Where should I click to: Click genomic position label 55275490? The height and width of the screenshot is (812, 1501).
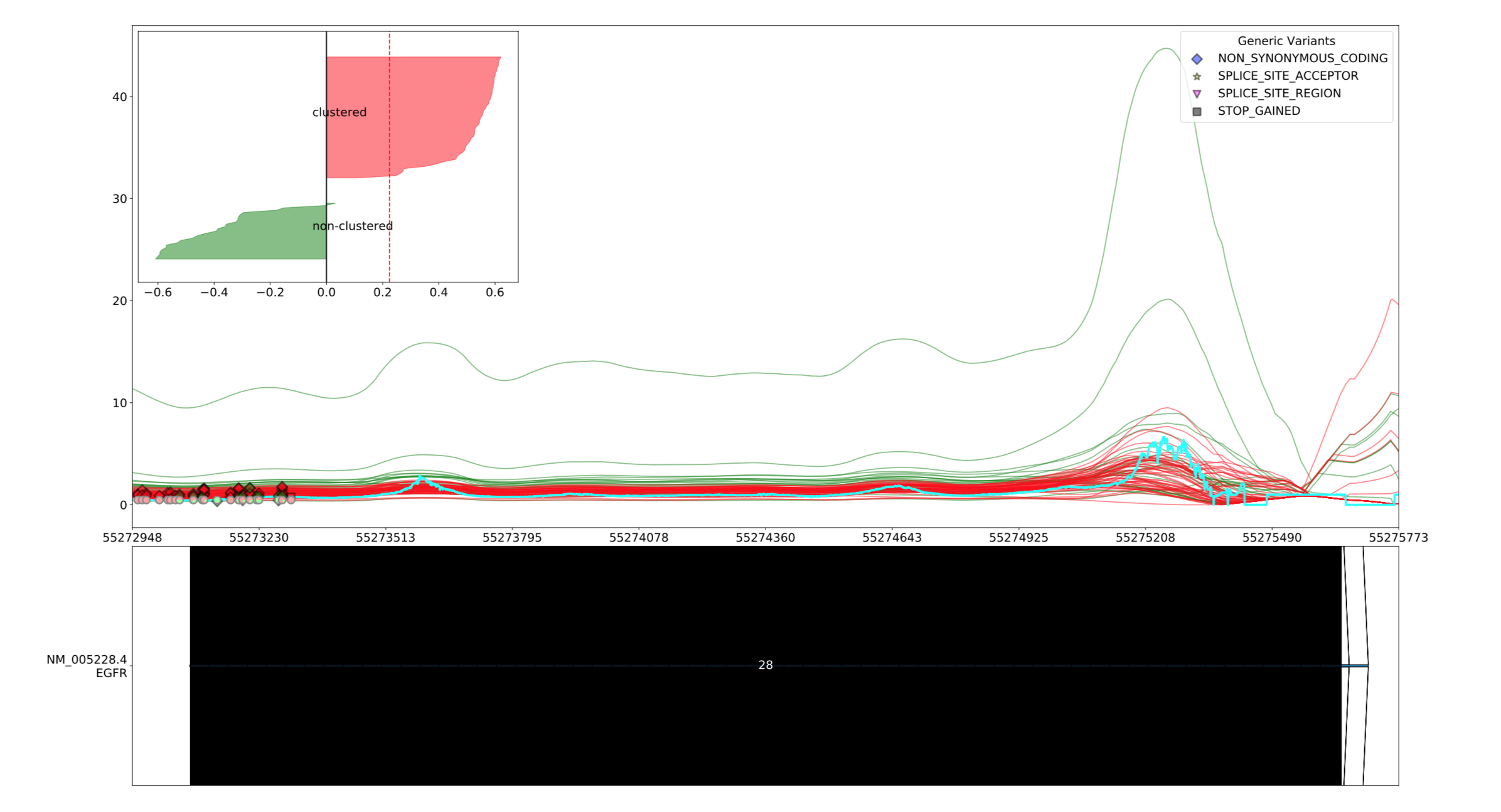[1272, 538]
